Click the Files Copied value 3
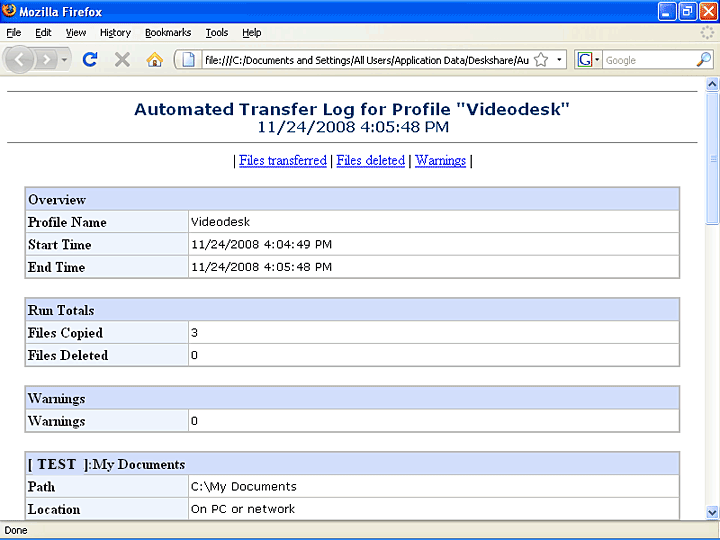The height and width of the screenshot is (540, 720). click(x=194, y=333)
